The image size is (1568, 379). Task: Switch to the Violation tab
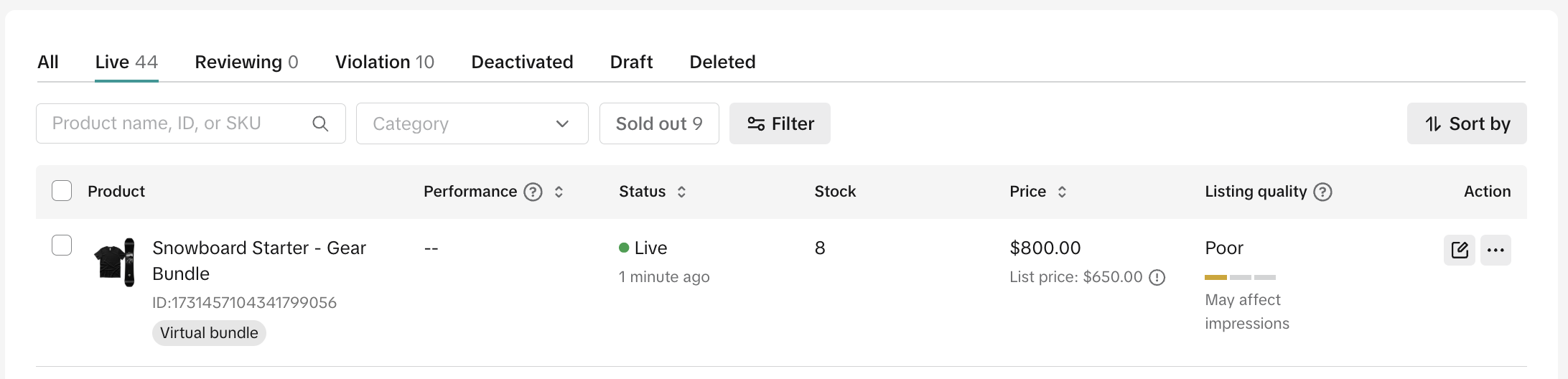coord(384,62)
